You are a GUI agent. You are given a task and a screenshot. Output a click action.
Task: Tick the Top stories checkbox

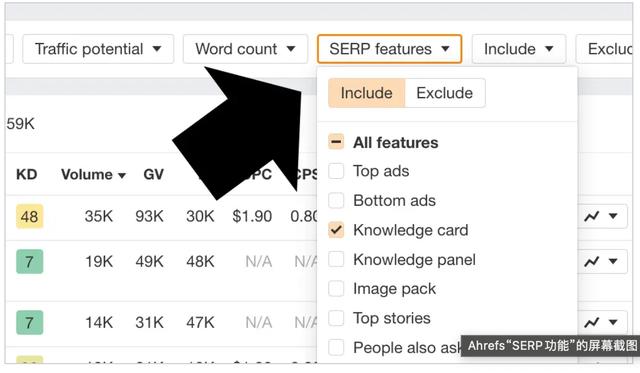pyautogui.click(x=336, y=318)
